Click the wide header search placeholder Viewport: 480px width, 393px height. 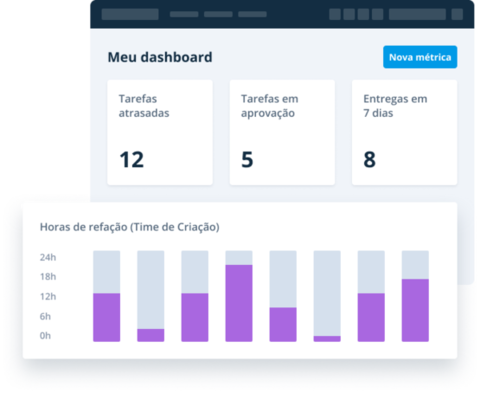(x=417, y=14)
